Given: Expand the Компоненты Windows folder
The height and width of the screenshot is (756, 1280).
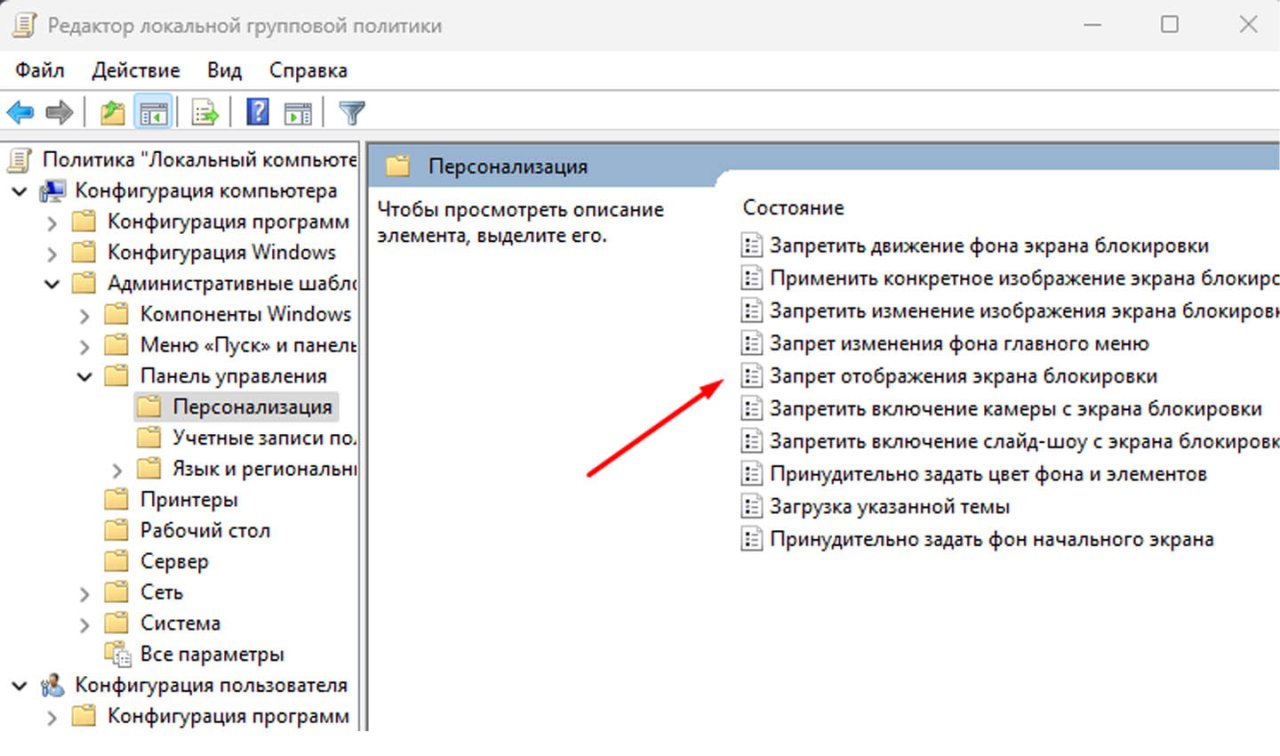Looking at the screenshot, I should tap(85, 315).
